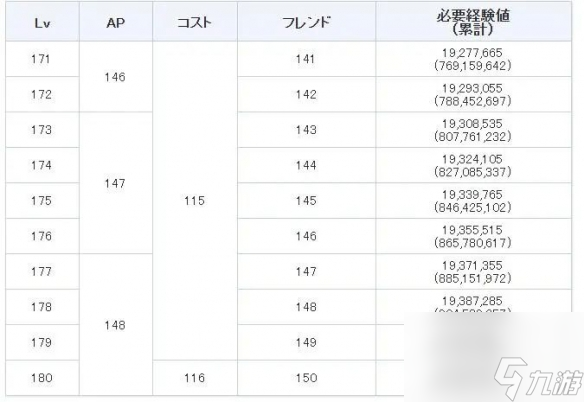This screenshot has width=584, height=402.
Task: Select the friend value 141 cell
Action: point(307,59)
